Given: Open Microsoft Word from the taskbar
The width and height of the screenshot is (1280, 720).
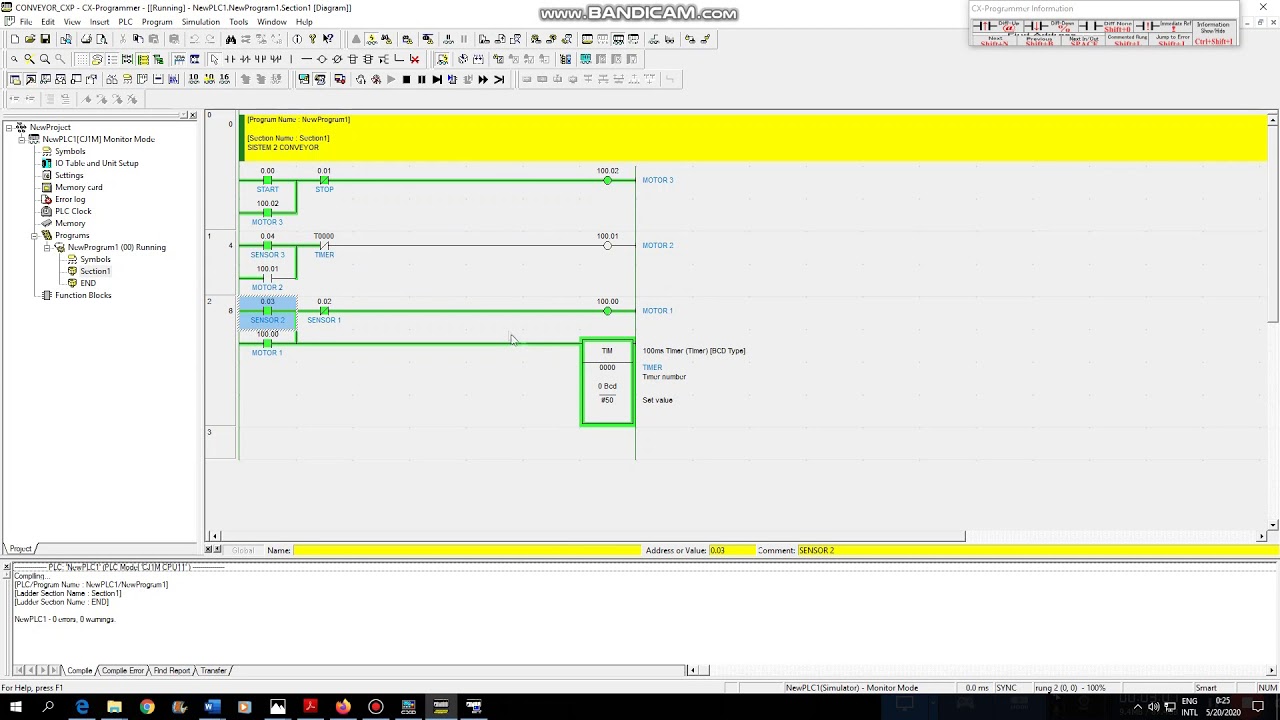Looking at the screenshot, I should [212, 707].
